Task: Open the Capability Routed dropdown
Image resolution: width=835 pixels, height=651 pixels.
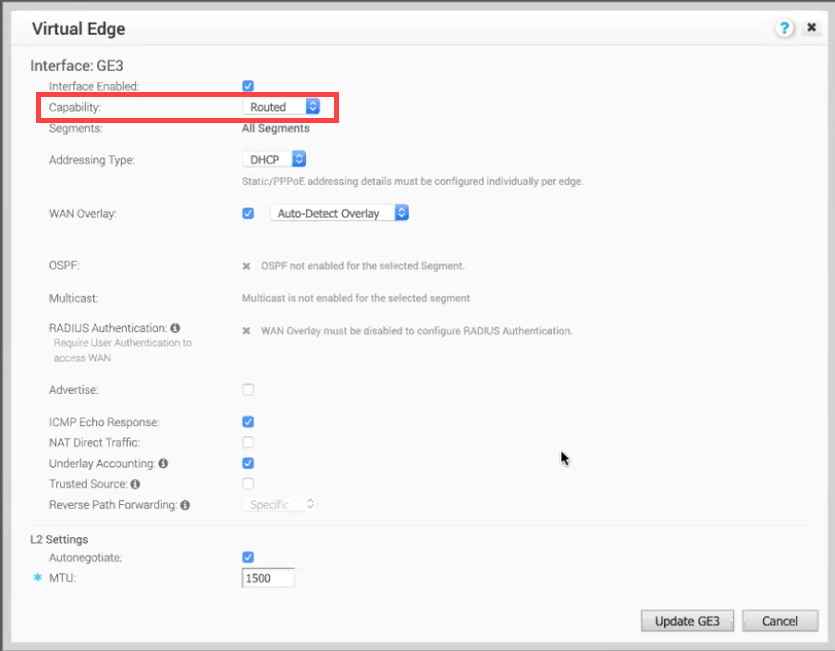Action: [281, 107]
